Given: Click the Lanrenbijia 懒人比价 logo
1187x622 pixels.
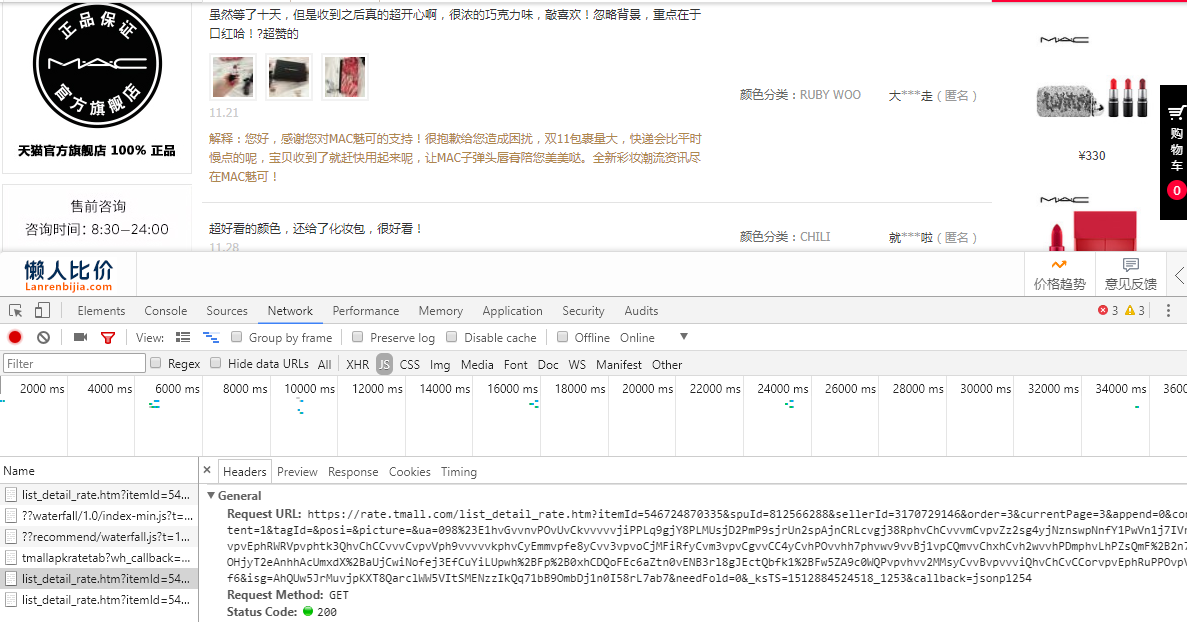Looking at the screenshot, I should coord(69,275).
